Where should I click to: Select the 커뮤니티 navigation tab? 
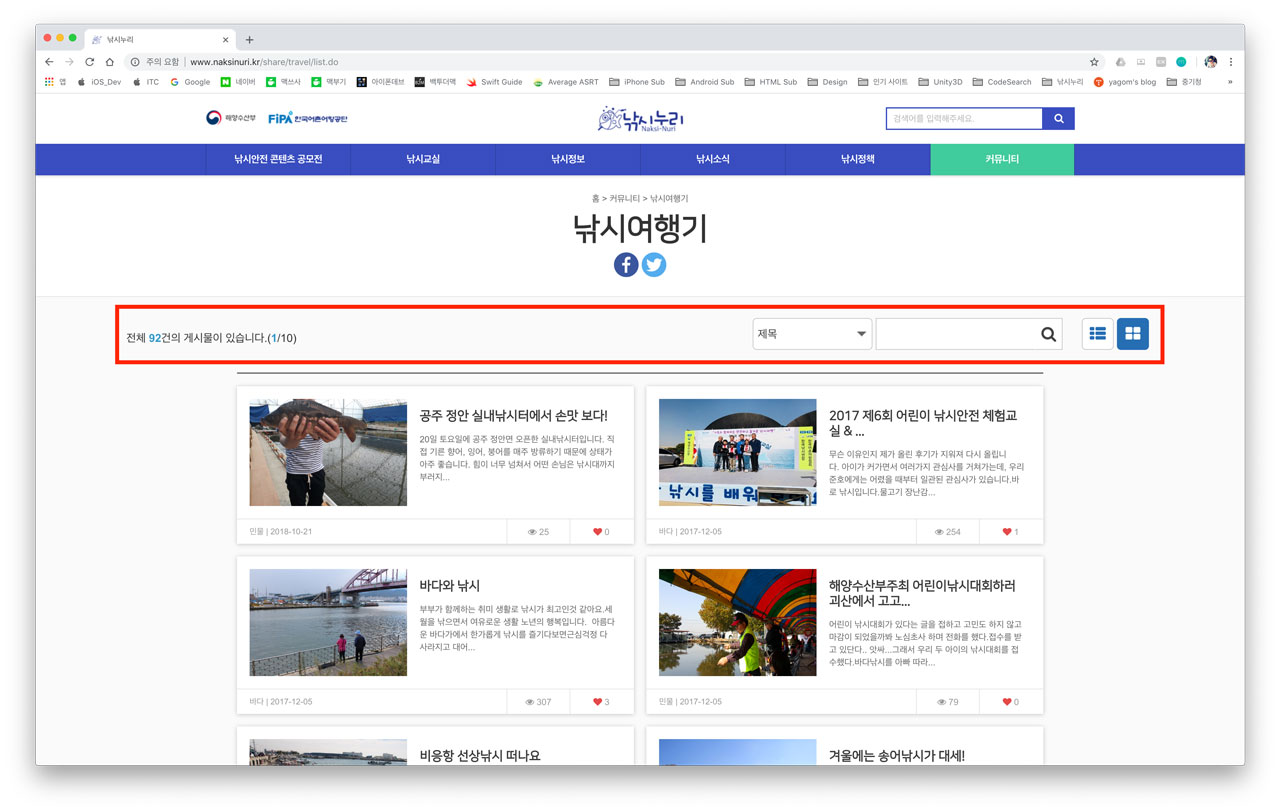tap(1002, 159)
